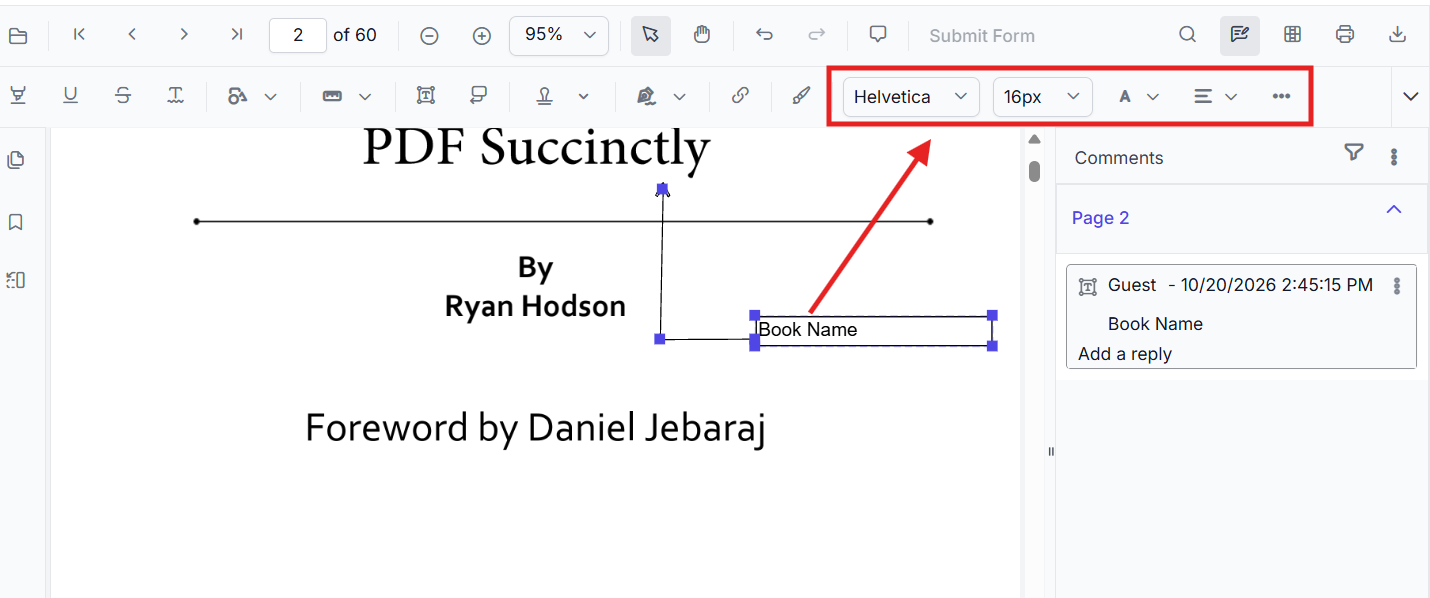Click the link annotation icon
This screenshot has width=1430, height=598.
click(x=740, y=96)
